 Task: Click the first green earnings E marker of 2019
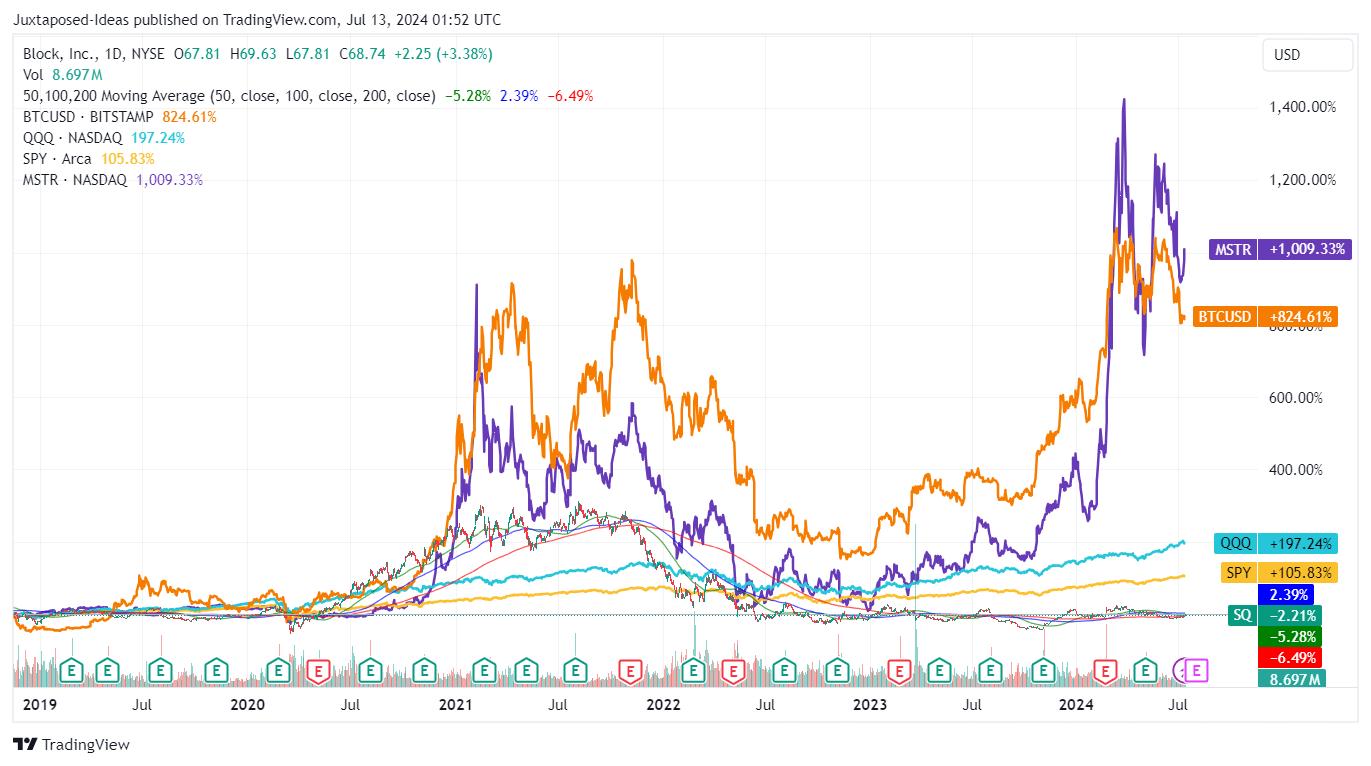pyautogui.click(x=71, y=669)
